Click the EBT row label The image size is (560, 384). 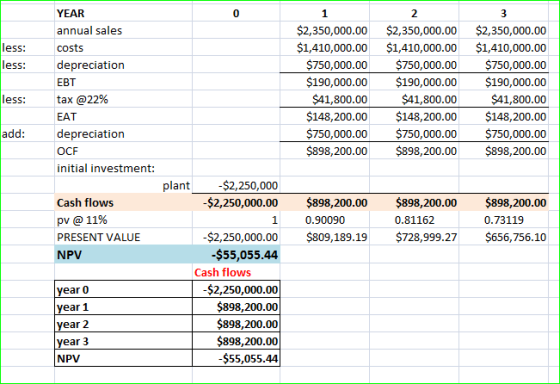tap(66, 83)
